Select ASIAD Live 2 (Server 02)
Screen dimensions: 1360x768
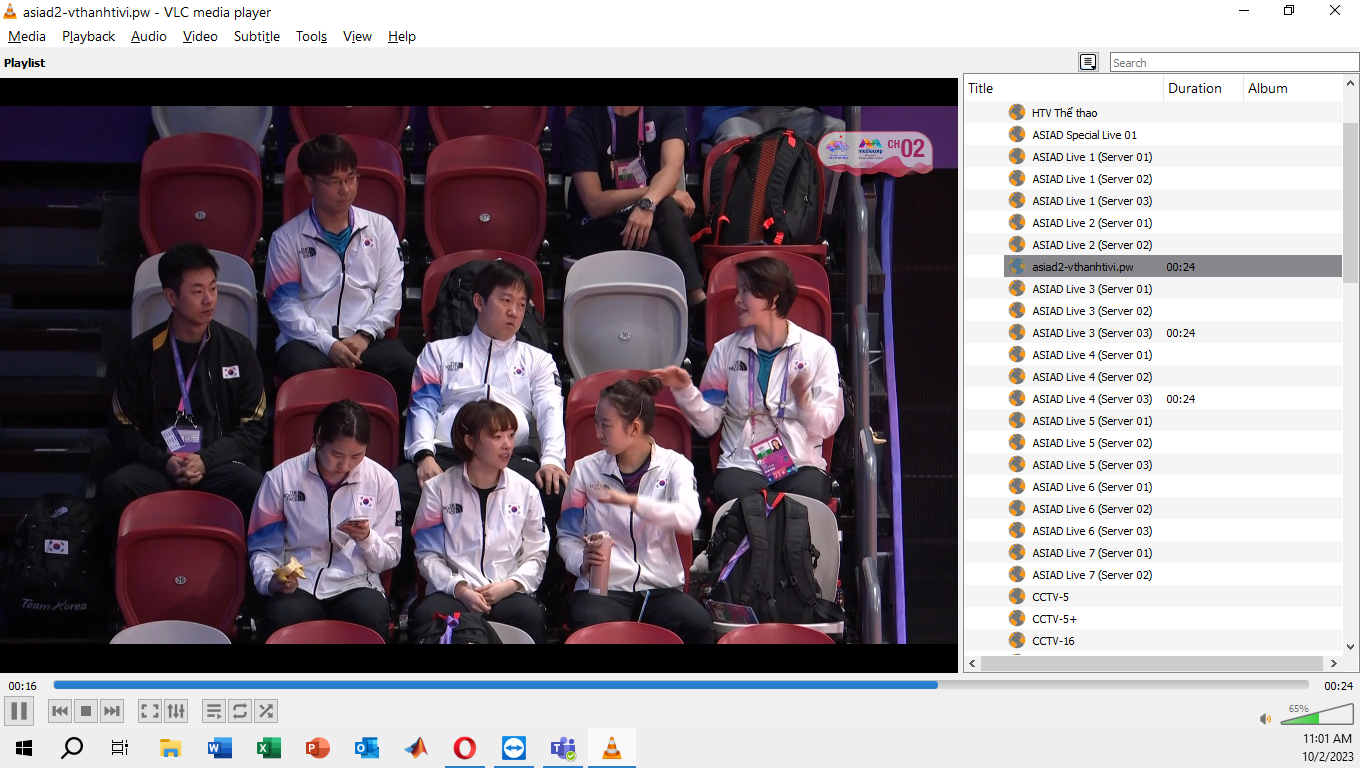[x=1092, y=245]
